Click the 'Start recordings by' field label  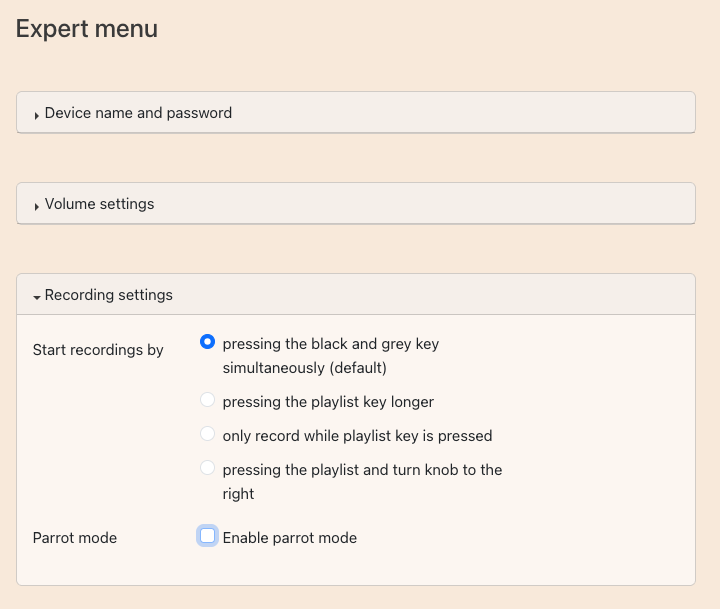point(98,350)
